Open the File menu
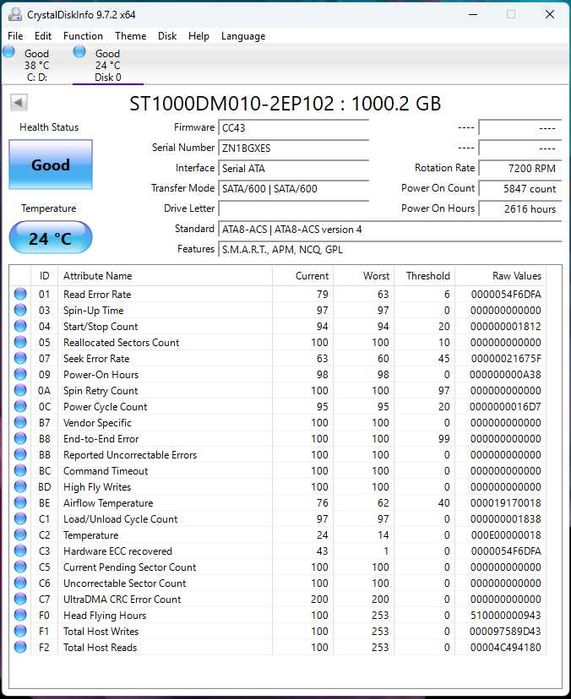Image resolution: width=571 pixels, height=699 pixels. tap(15, 36)
